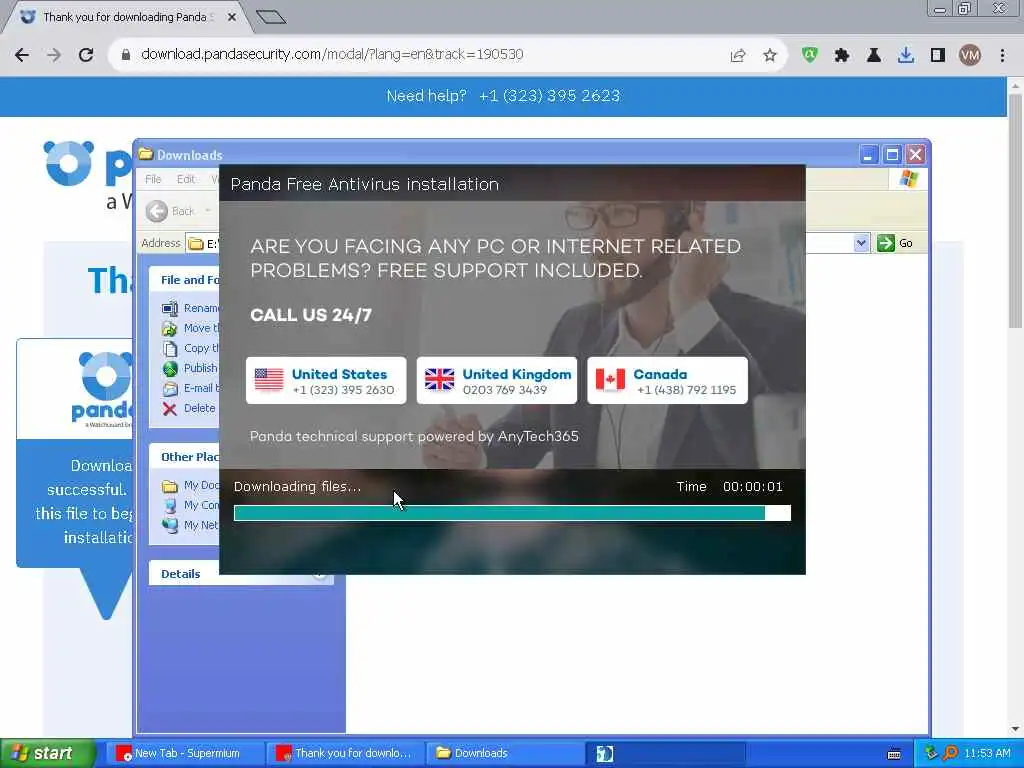1024x768 pixels.
Task: Click the elapsed time 00:00:01
Action: click(752, 487)
